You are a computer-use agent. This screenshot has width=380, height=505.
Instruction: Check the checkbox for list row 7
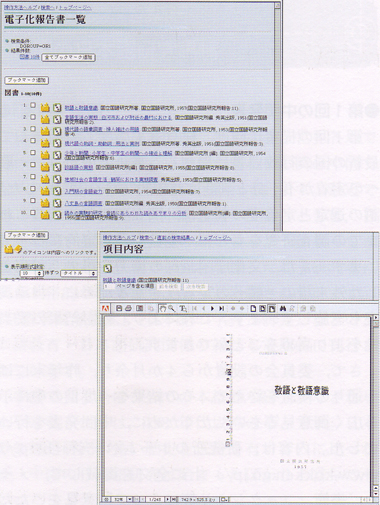tap(33, 177)
